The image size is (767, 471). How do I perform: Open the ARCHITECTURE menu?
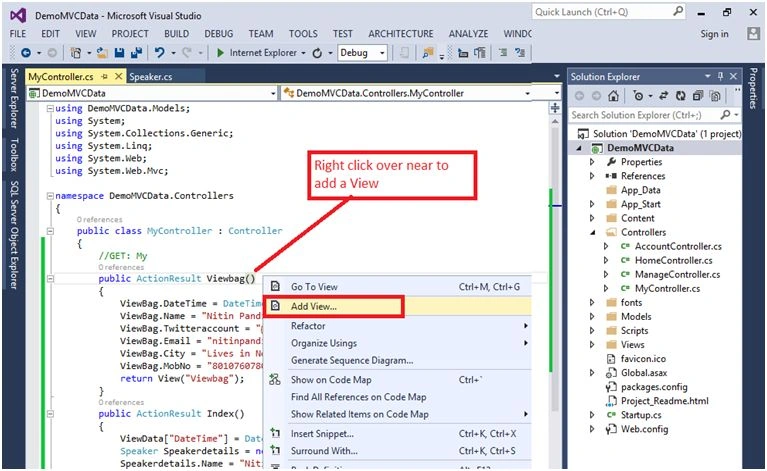click(401, 34)
